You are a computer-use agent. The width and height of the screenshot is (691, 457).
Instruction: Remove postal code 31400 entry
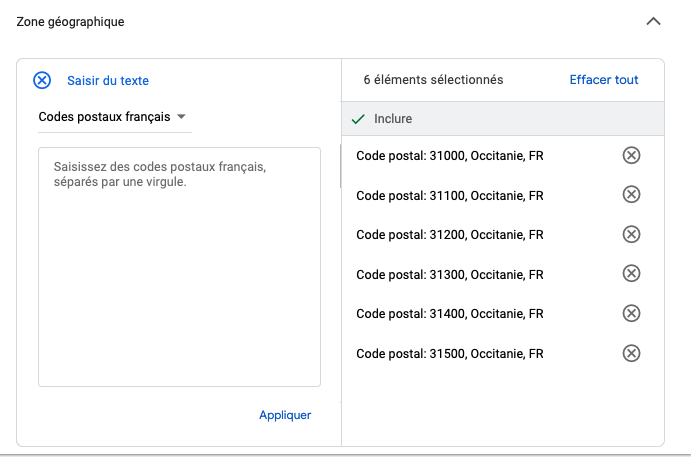point(631,313)
